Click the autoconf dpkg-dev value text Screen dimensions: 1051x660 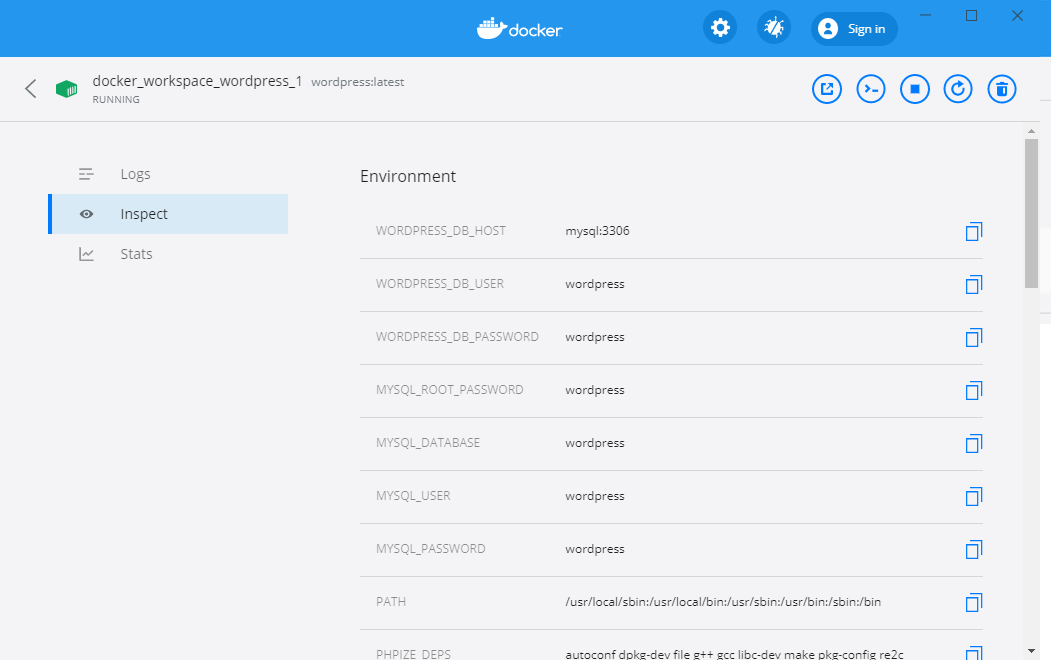pos(735,654)
